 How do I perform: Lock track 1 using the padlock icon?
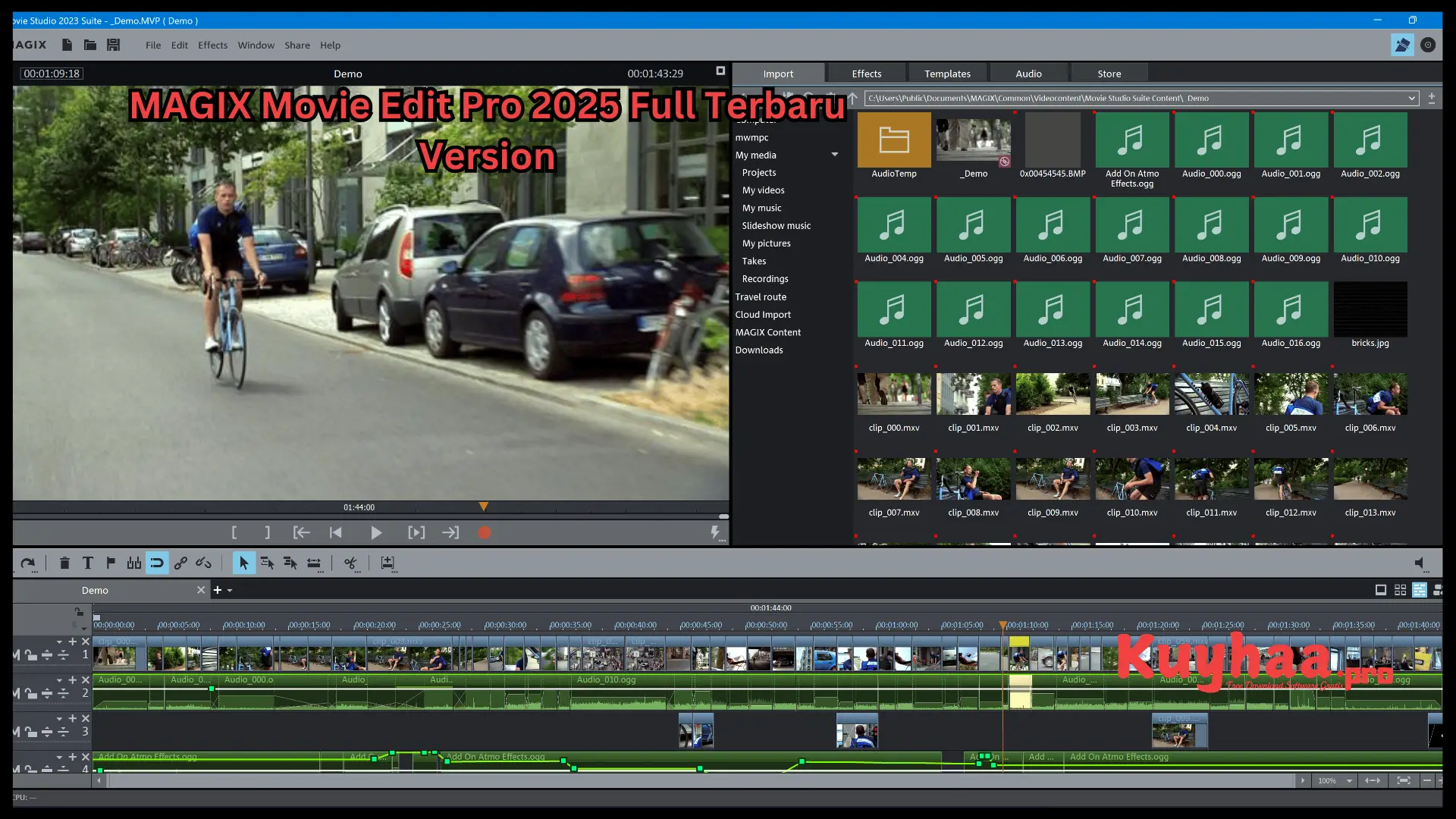30,656
